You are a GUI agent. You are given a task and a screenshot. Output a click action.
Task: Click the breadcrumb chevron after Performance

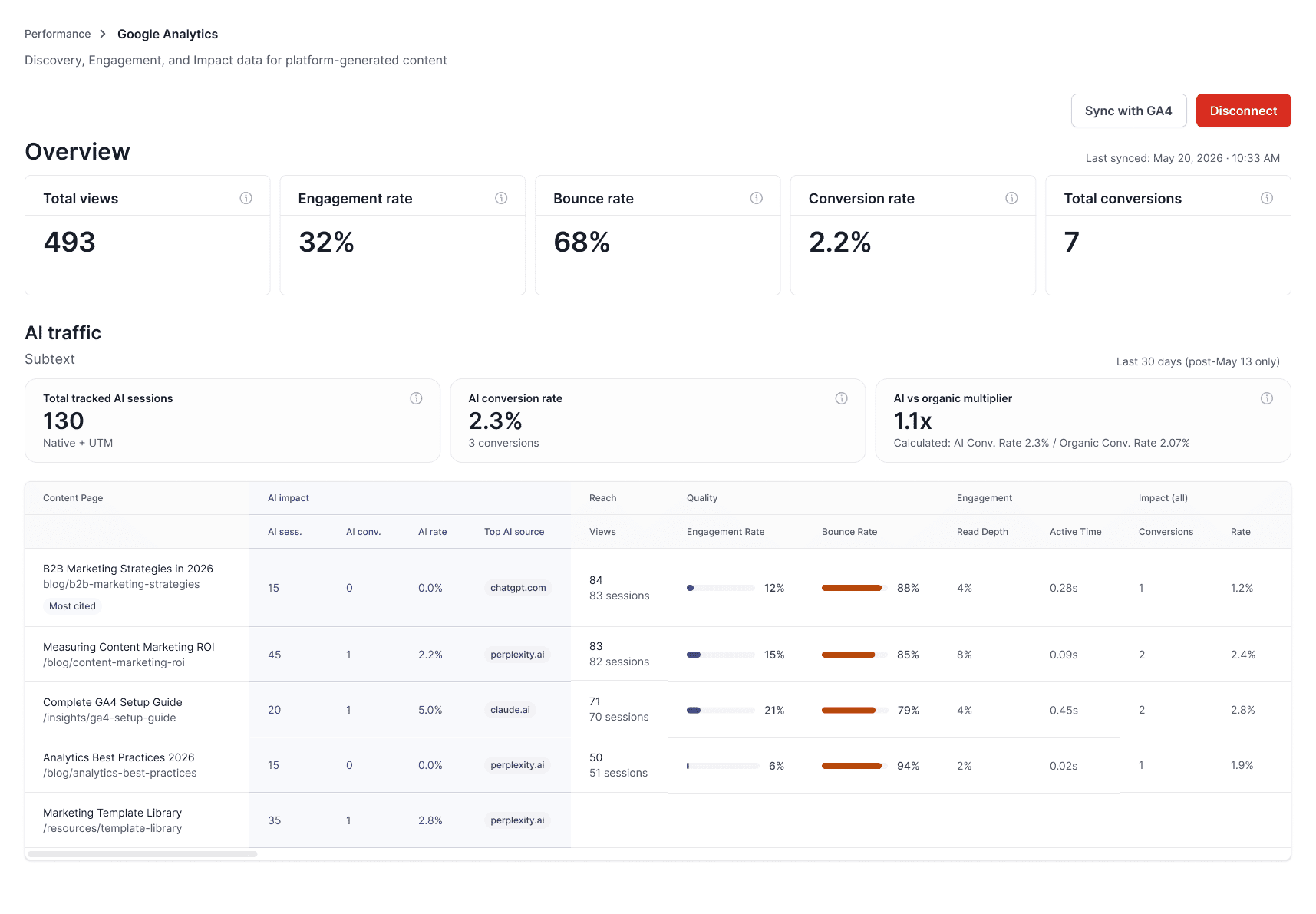coord(103,34)
